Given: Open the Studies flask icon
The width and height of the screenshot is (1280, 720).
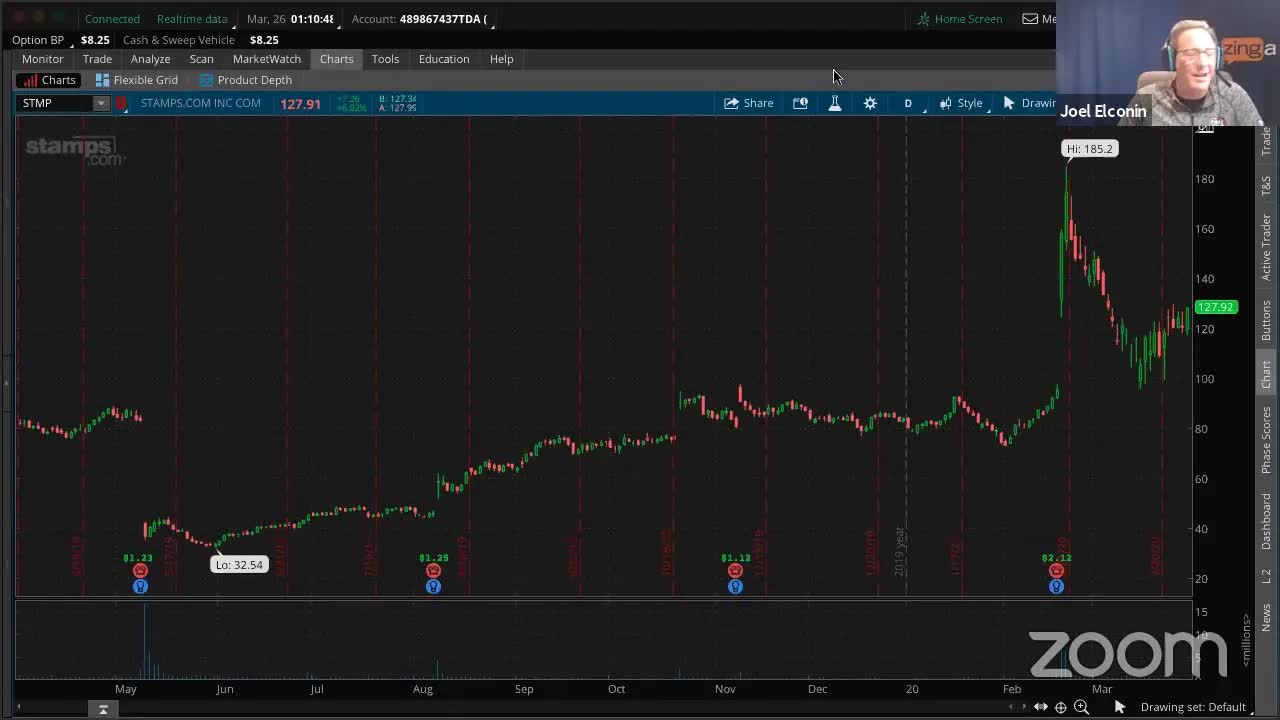Looking at the screenshot, I should pos(835,103).
